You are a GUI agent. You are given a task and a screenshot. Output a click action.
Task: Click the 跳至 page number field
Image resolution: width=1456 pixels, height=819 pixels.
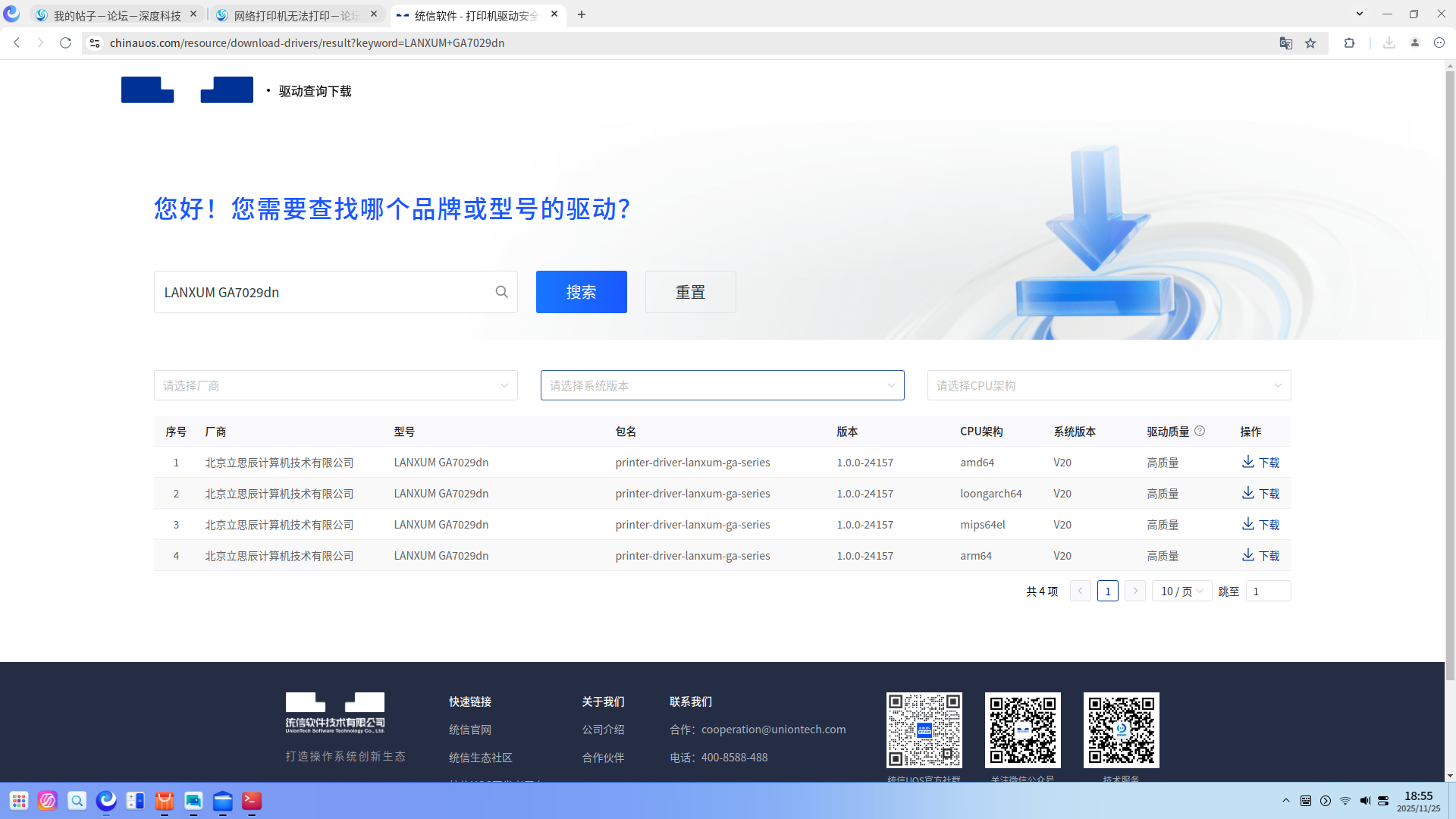click(1268, 591)
